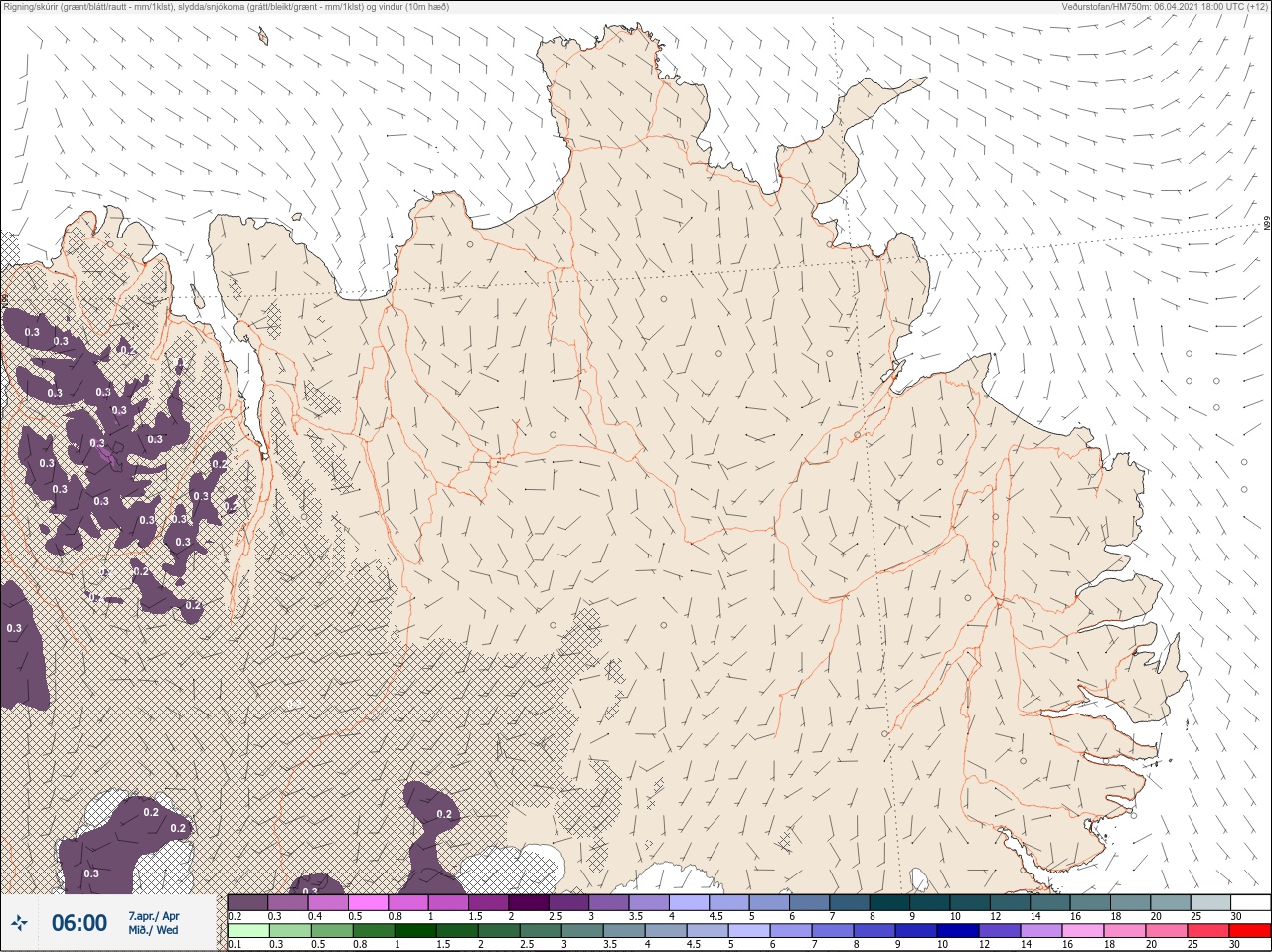The width and height of the screenshot is (1272, 952).
Task: Pick the bright pink upper swatch between 0.5 and 0.8
Action: tap(369, 902)
